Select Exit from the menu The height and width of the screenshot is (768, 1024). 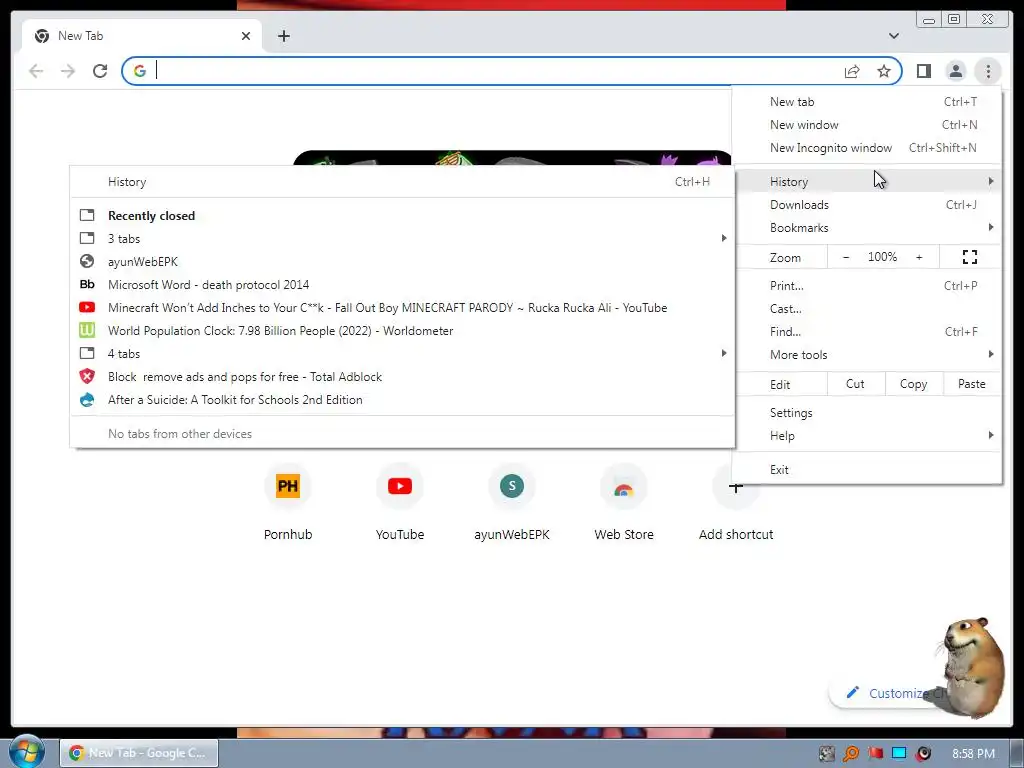[x=869, y=470]
